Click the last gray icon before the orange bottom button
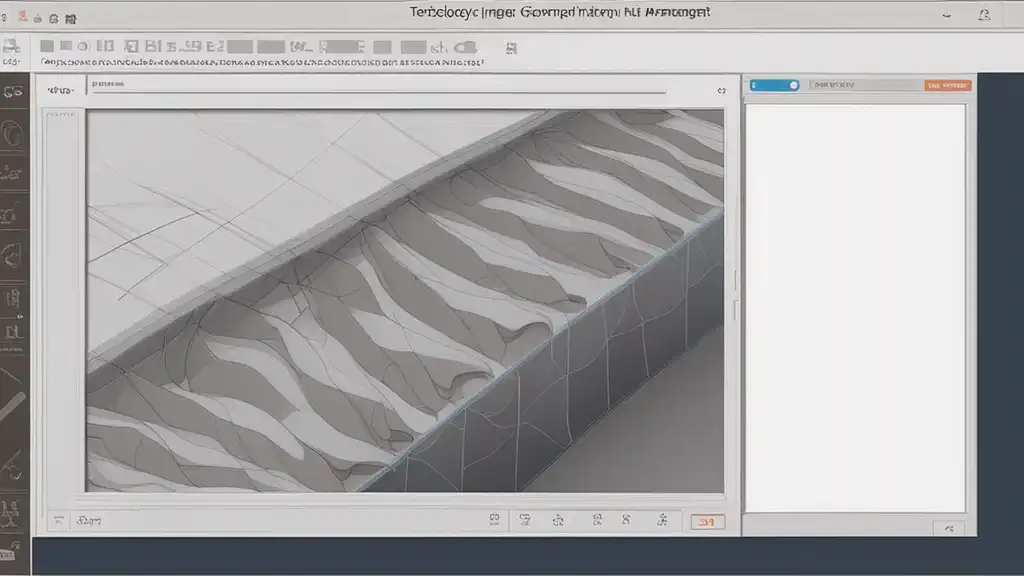This screenshot has height=576, width=1024. tap(661, 520)
